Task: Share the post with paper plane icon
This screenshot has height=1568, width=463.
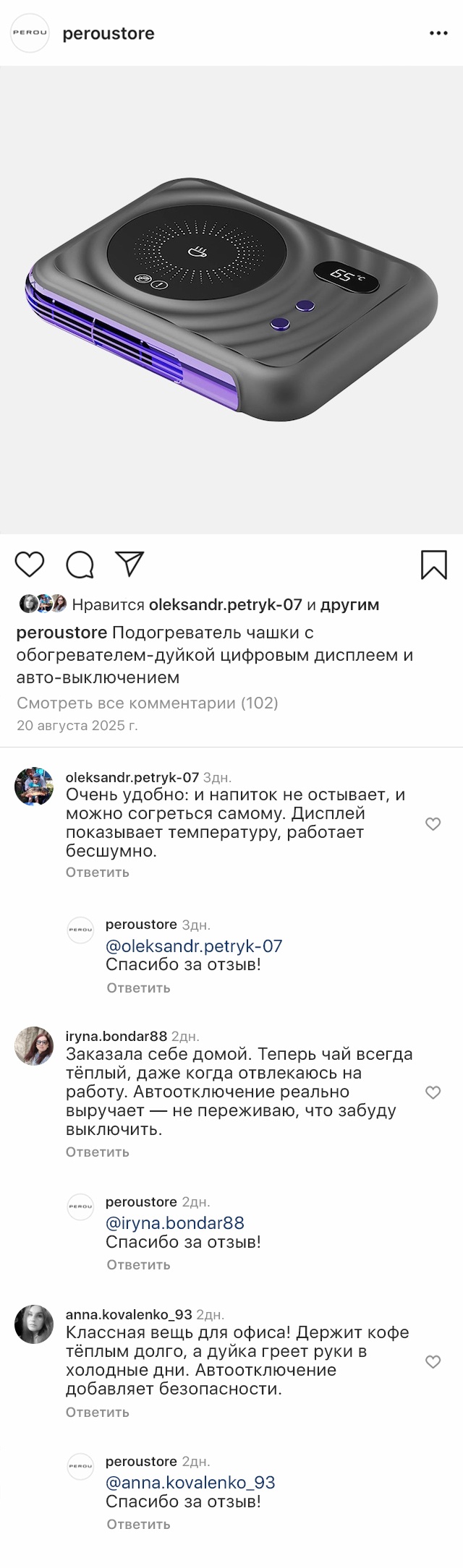Action: 130,564
